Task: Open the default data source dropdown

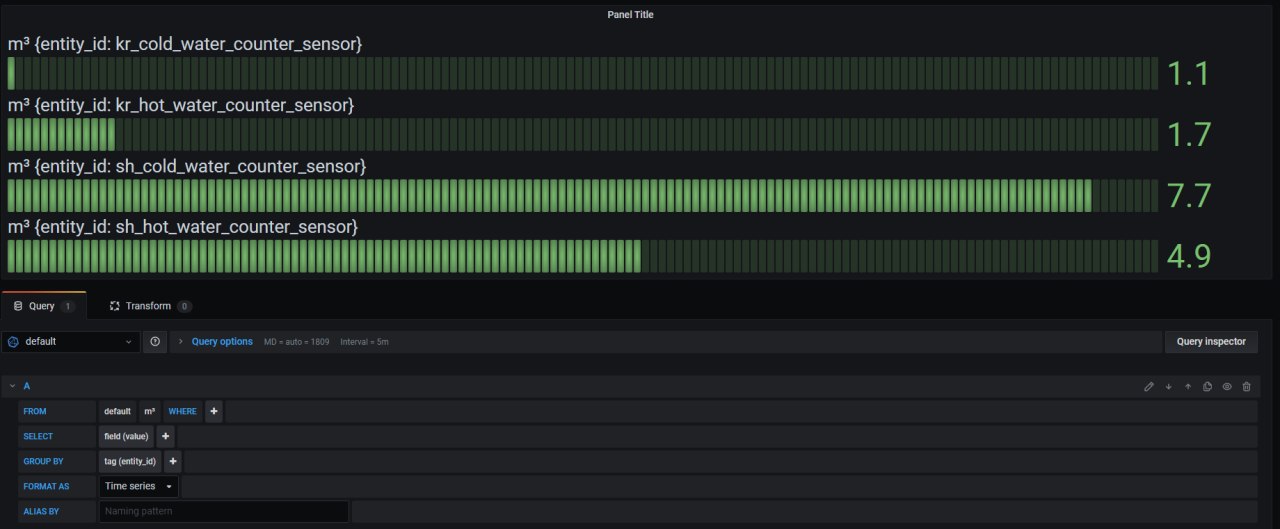Action: click(x=70, y=341)
